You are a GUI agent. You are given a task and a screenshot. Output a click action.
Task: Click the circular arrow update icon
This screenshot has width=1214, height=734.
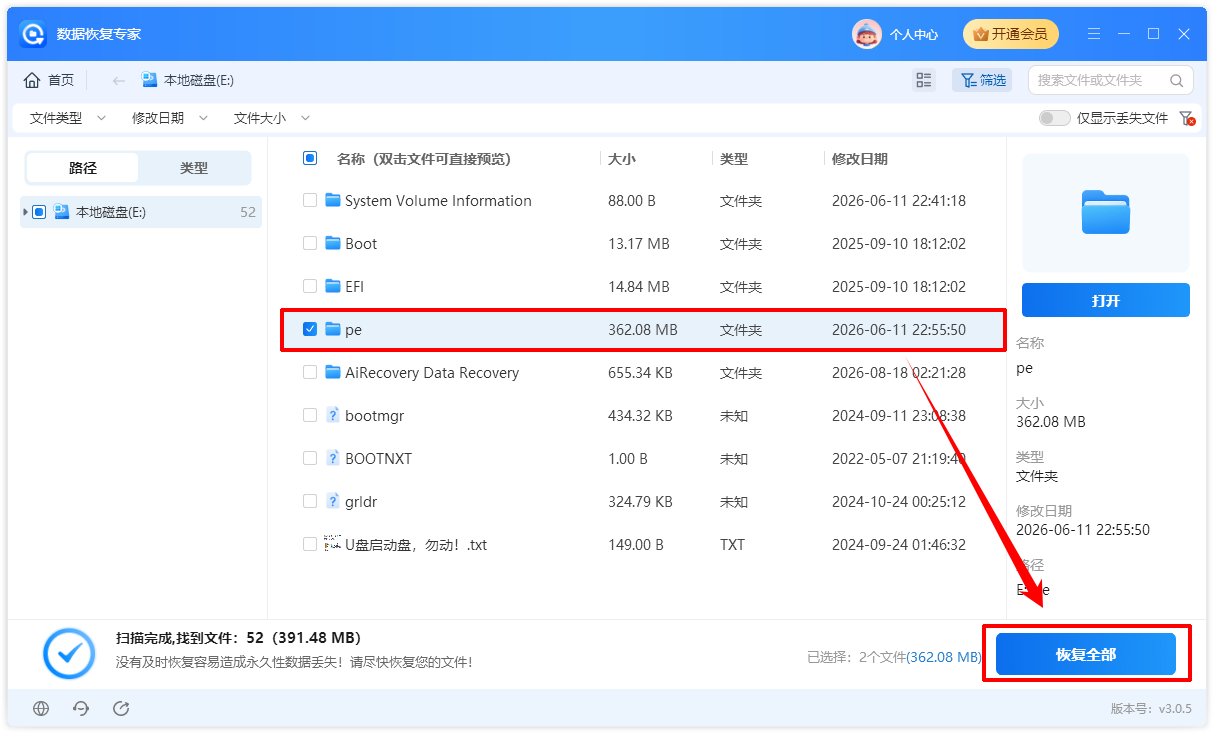pos(121,708)
